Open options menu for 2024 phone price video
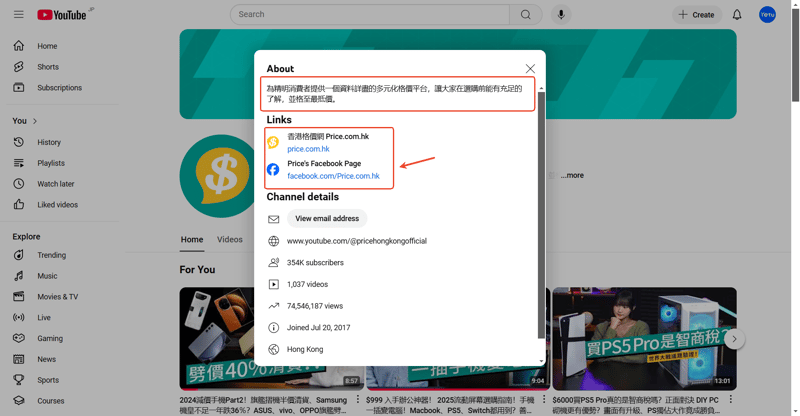The height and width of the screenshot is (416, 800). pyautogui.click(x=358, y=399)
